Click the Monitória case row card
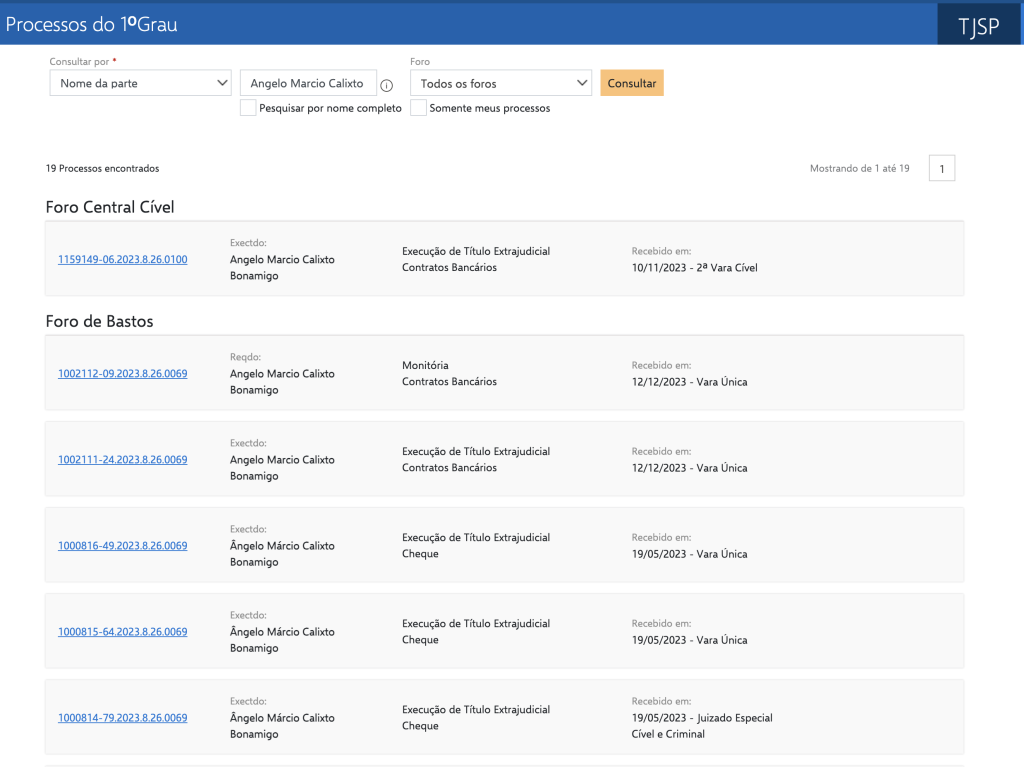Image resolution: width=1024 pixels, height=767 pixels. (x=504, y=373)
